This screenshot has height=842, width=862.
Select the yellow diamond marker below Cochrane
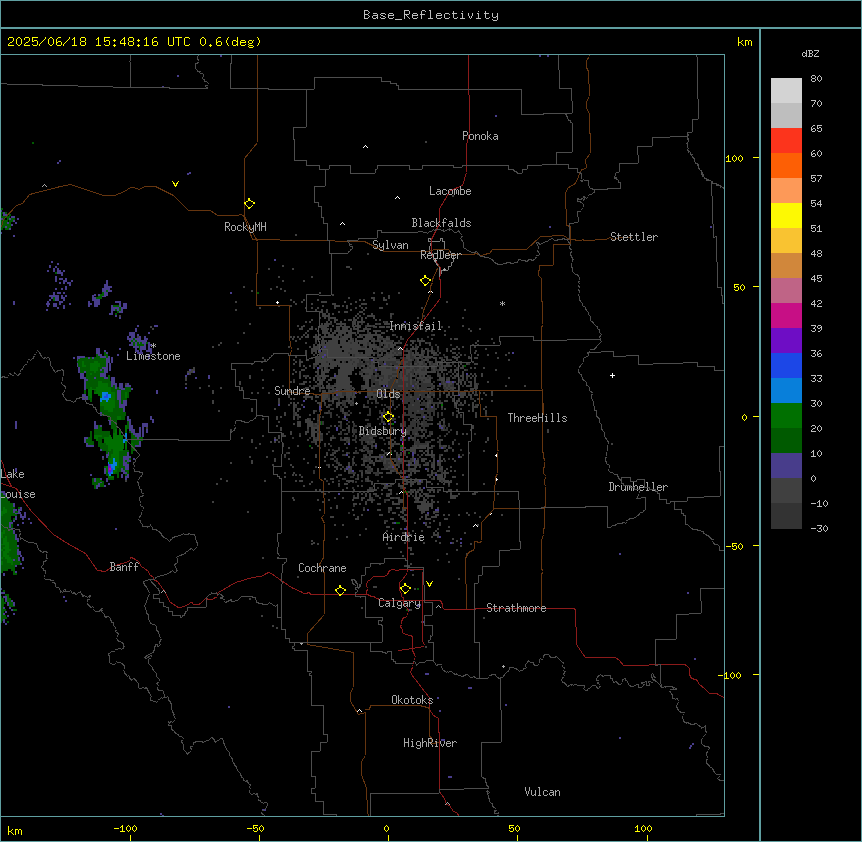(340, 590)
